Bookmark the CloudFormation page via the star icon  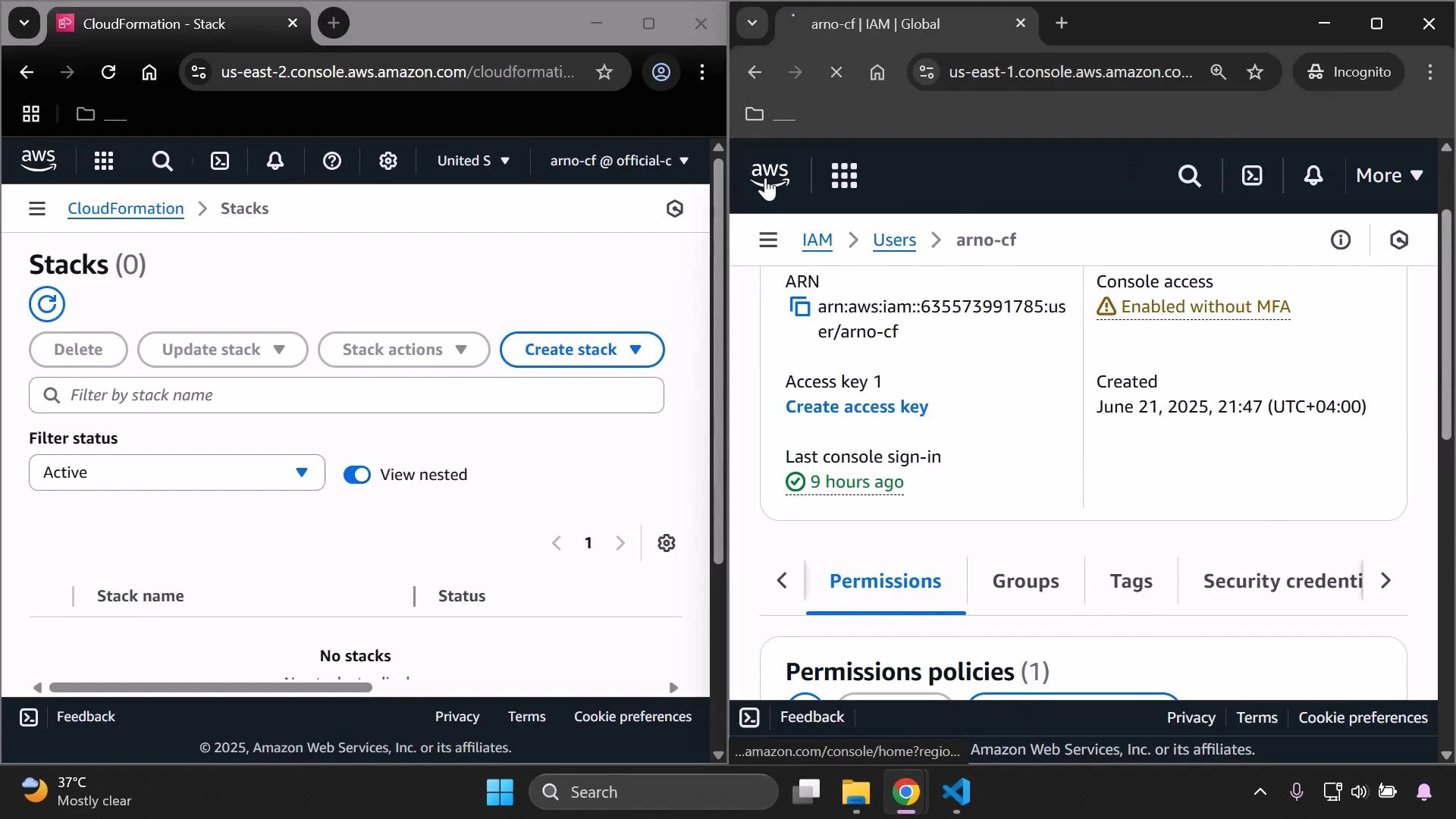pos(604,71)
